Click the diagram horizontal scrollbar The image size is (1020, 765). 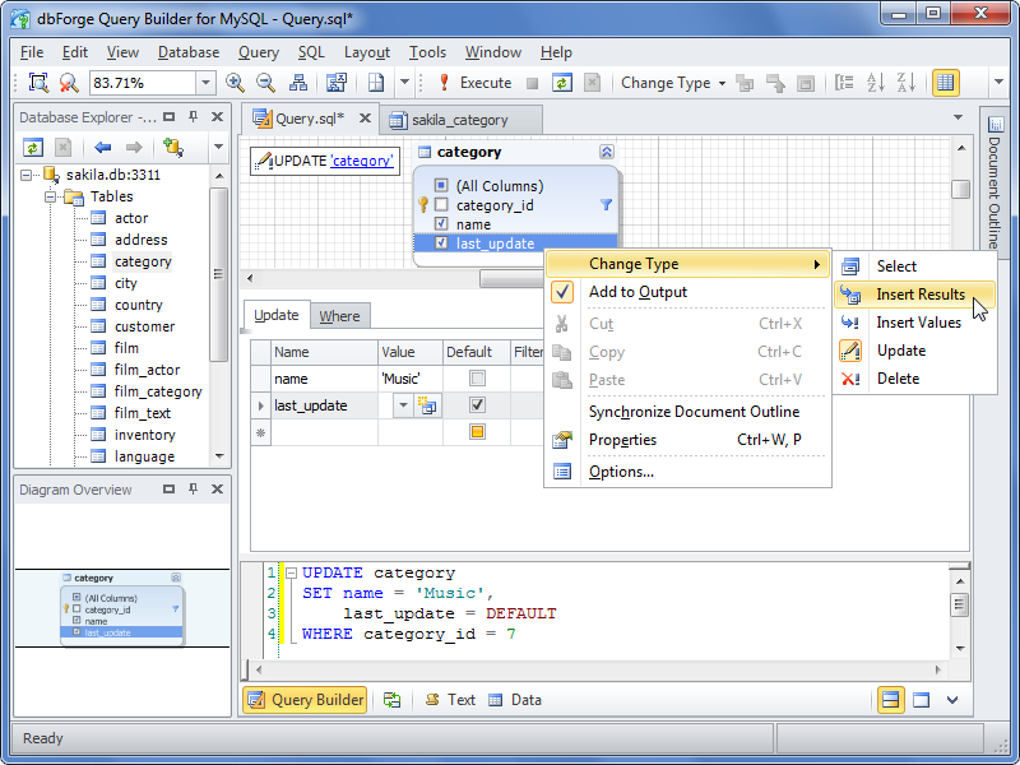click(x=510, y=279)
